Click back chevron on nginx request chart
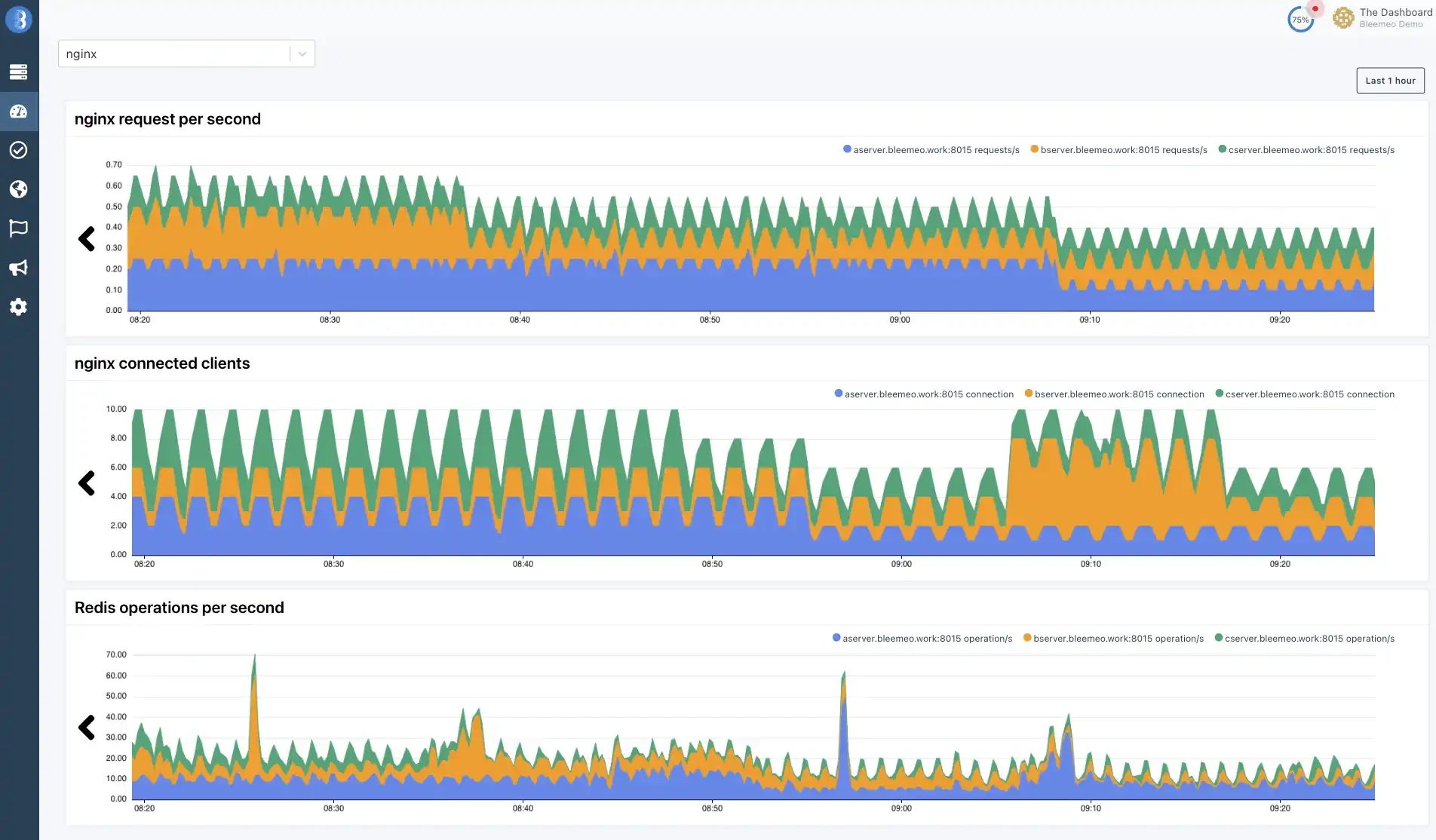This screenshot has width=1436, height=840. coord(87,239)
